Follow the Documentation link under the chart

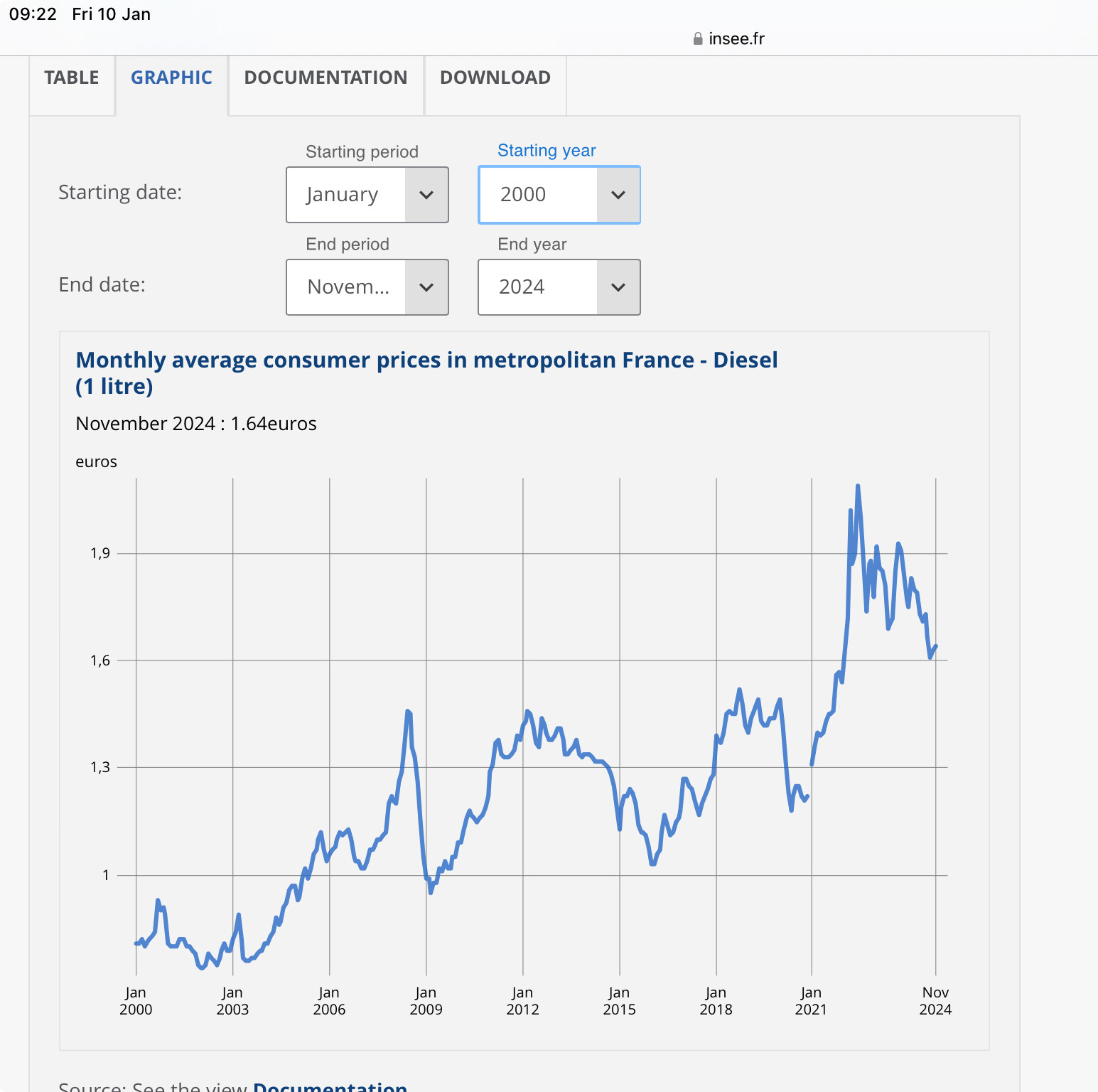[x=330, y=1086]
